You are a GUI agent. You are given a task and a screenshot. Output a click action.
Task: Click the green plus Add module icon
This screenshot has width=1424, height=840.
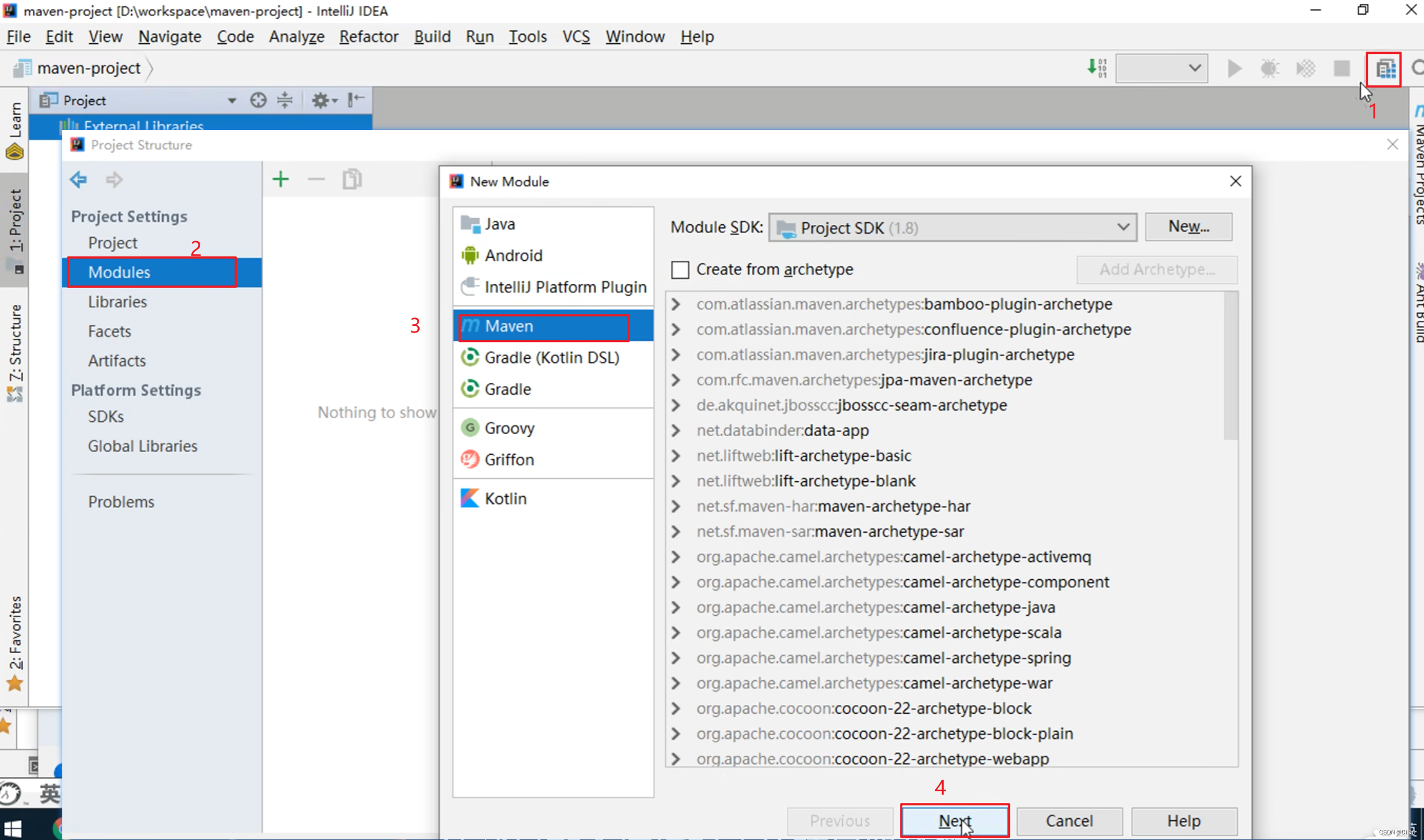pyautogui.click(x=281, y=179)
